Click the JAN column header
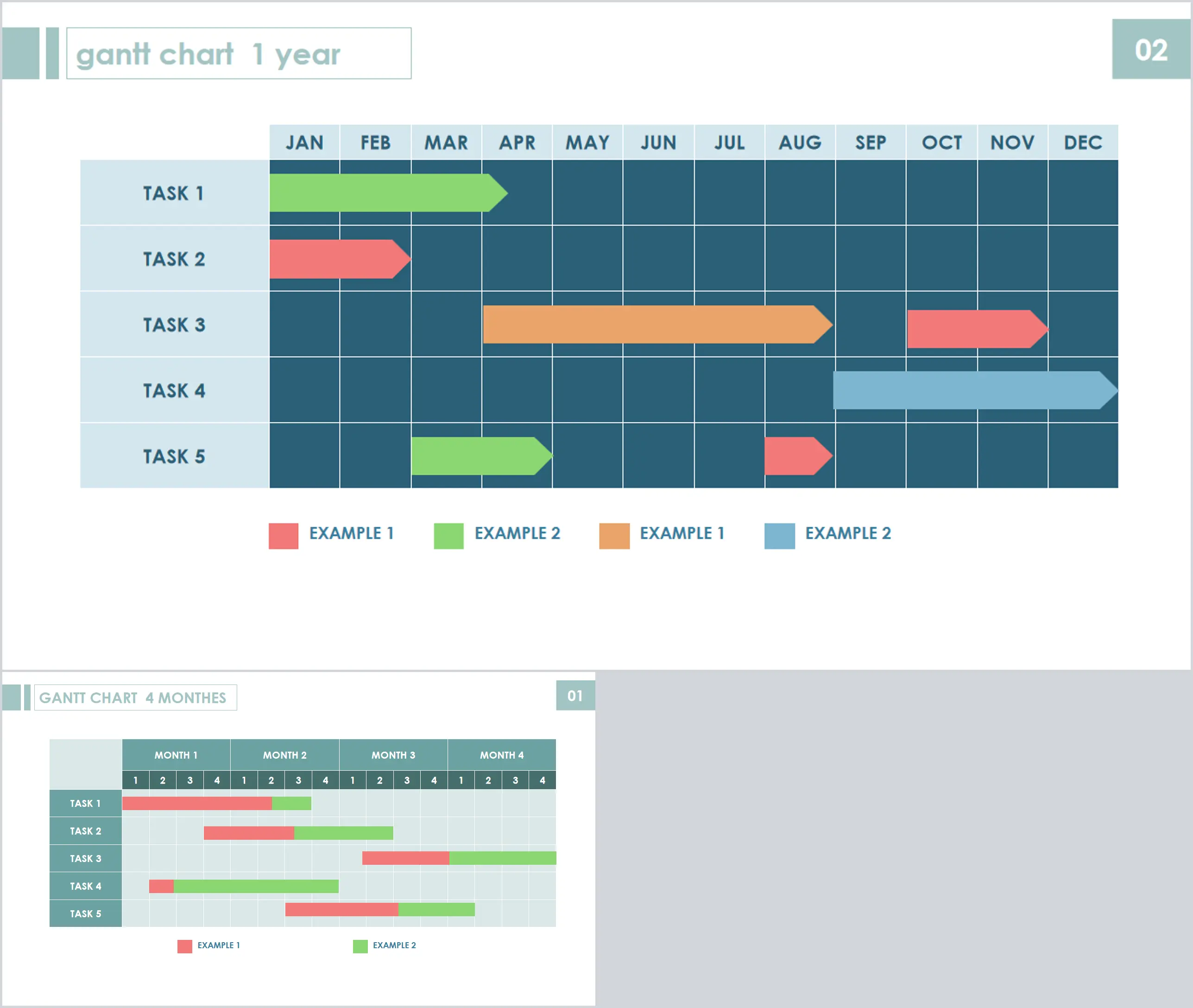This screenshot has height=1008, width=1193. point(304,142)
